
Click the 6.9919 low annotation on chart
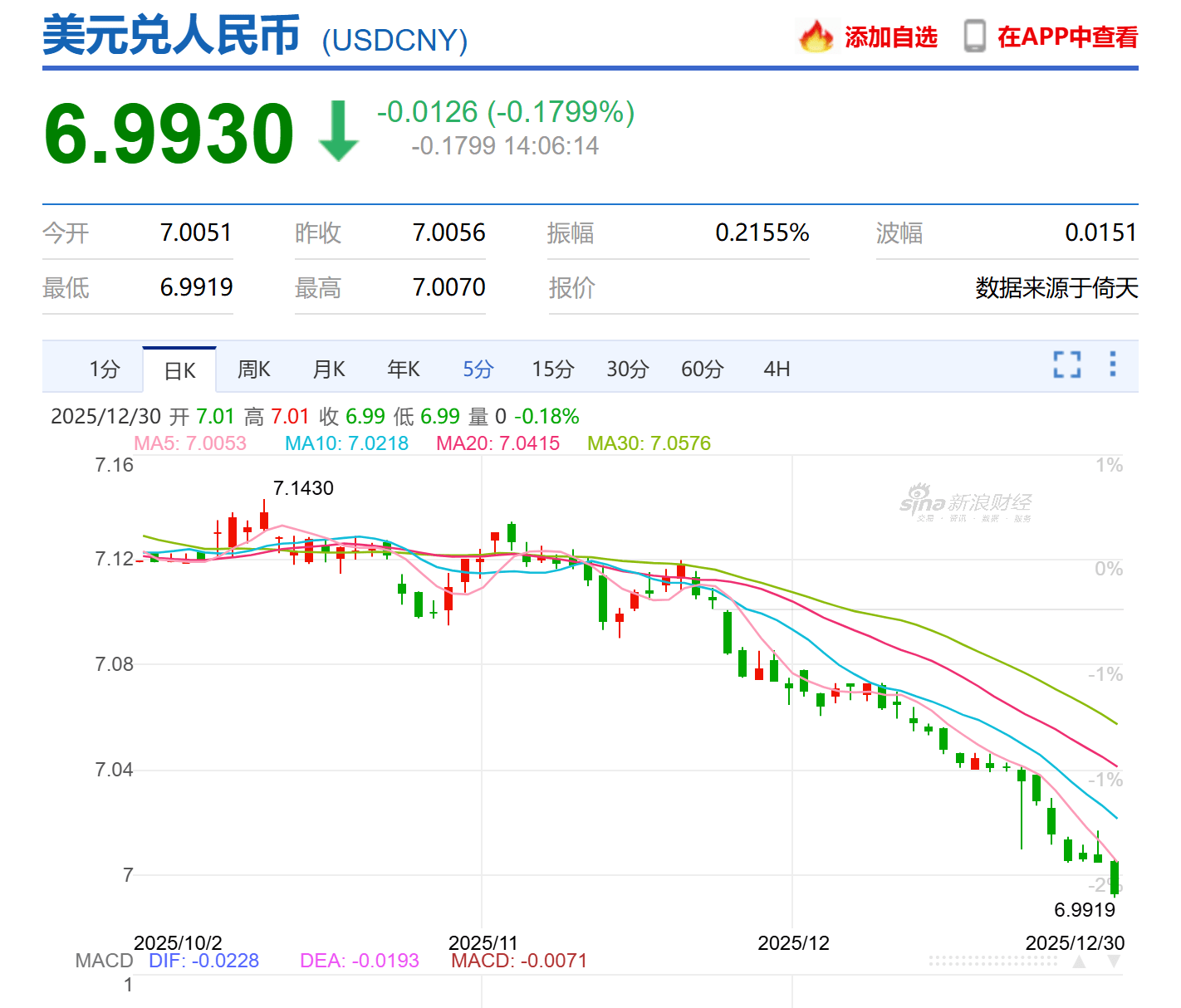tap(1085, 910)
